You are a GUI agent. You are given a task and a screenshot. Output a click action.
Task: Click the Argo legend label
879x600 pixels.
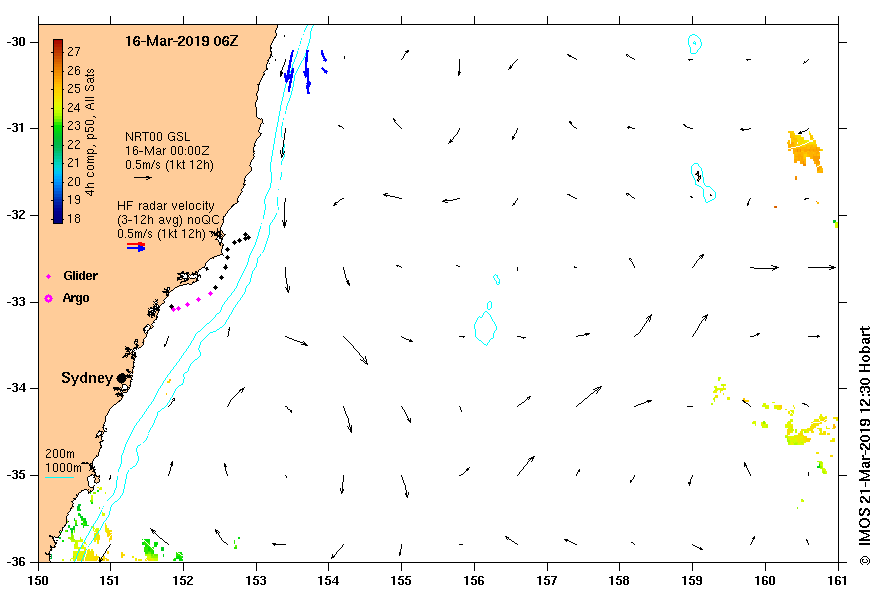pos(76,298)
